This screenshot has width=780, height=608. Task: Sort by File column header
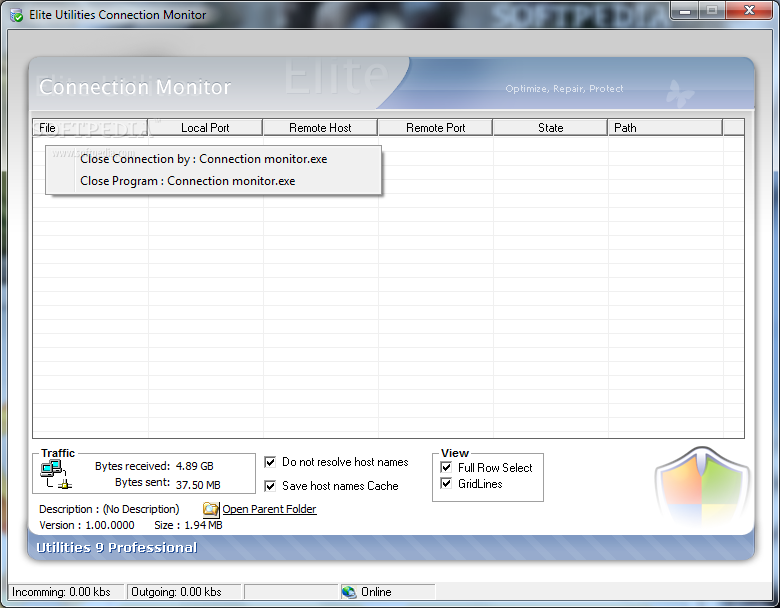point(90,127)
